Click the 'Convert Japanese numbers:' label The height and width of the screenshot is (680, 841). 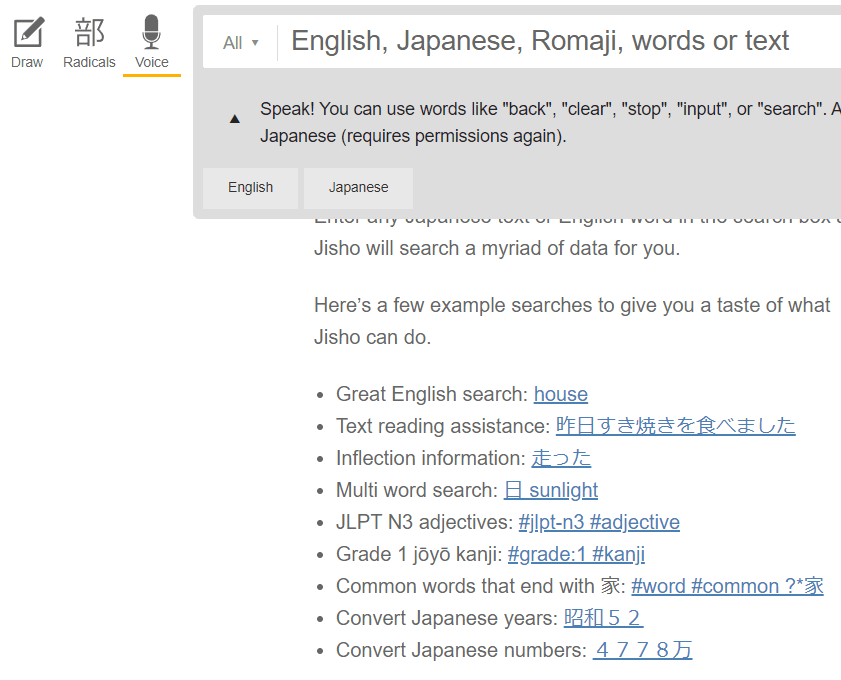point(462,650)
